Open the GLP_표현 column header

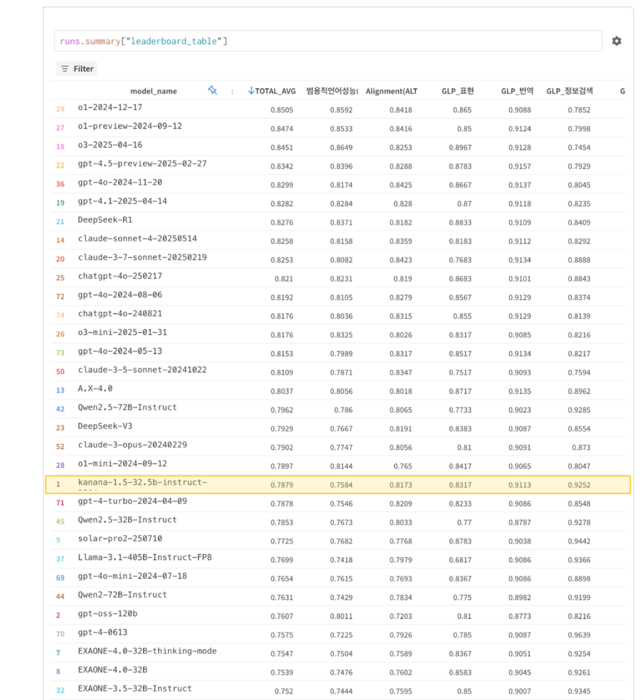point(457,91)
